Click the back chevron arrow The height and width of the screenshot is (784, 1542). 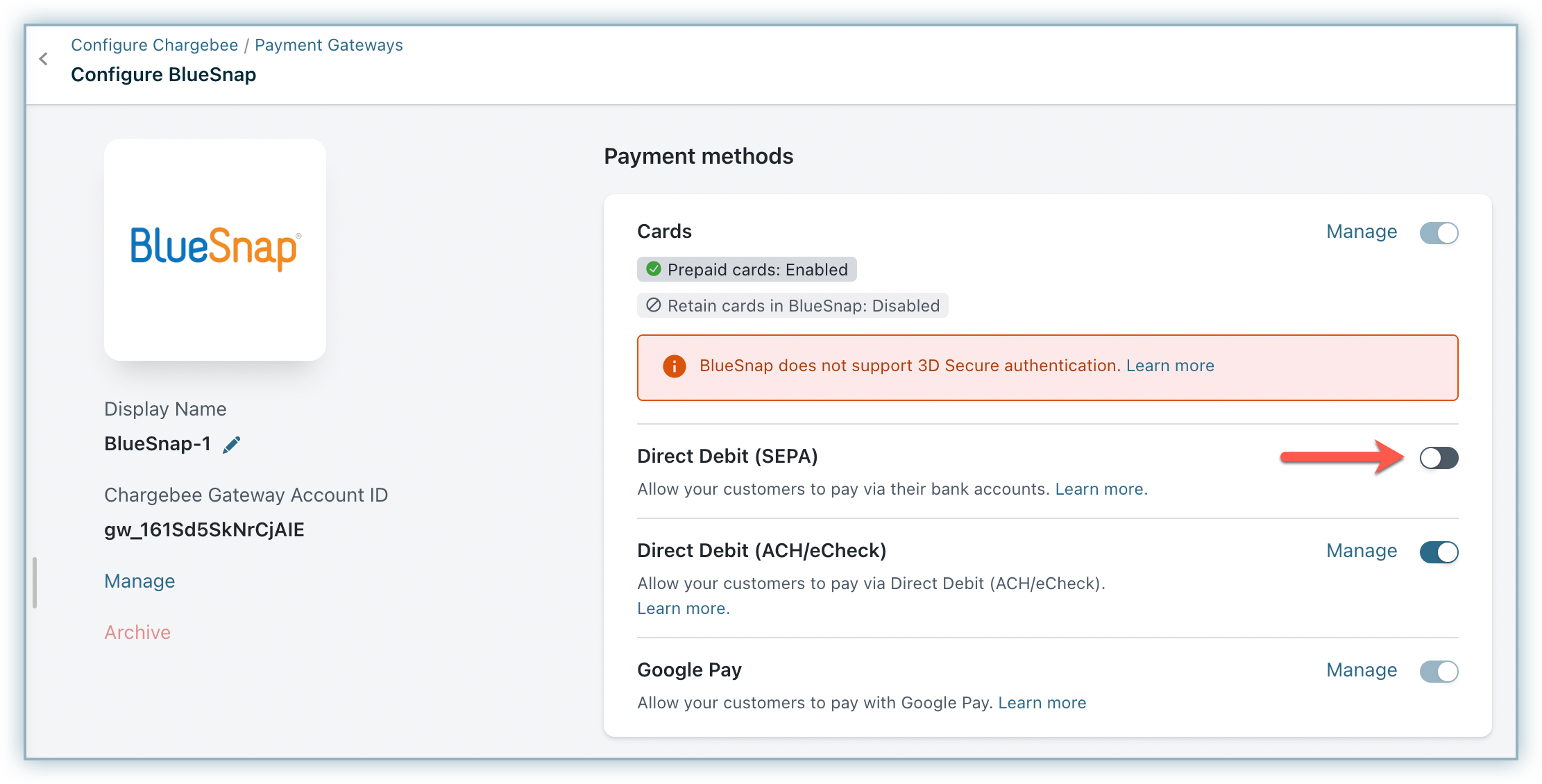(44, 59)
